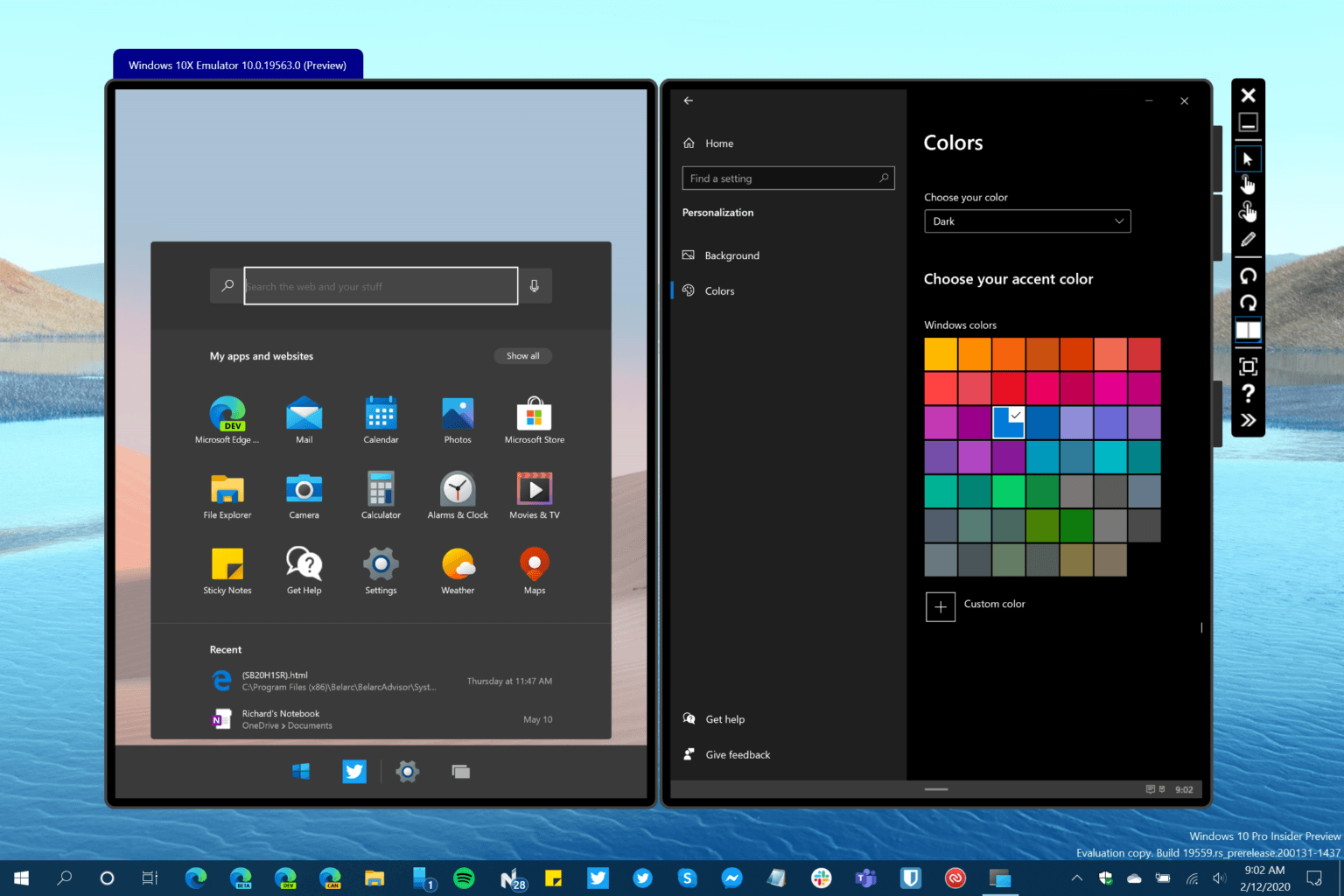Expand extra emulator toolbar options
1344x896 pixels.
click(x=1248, y=419)
